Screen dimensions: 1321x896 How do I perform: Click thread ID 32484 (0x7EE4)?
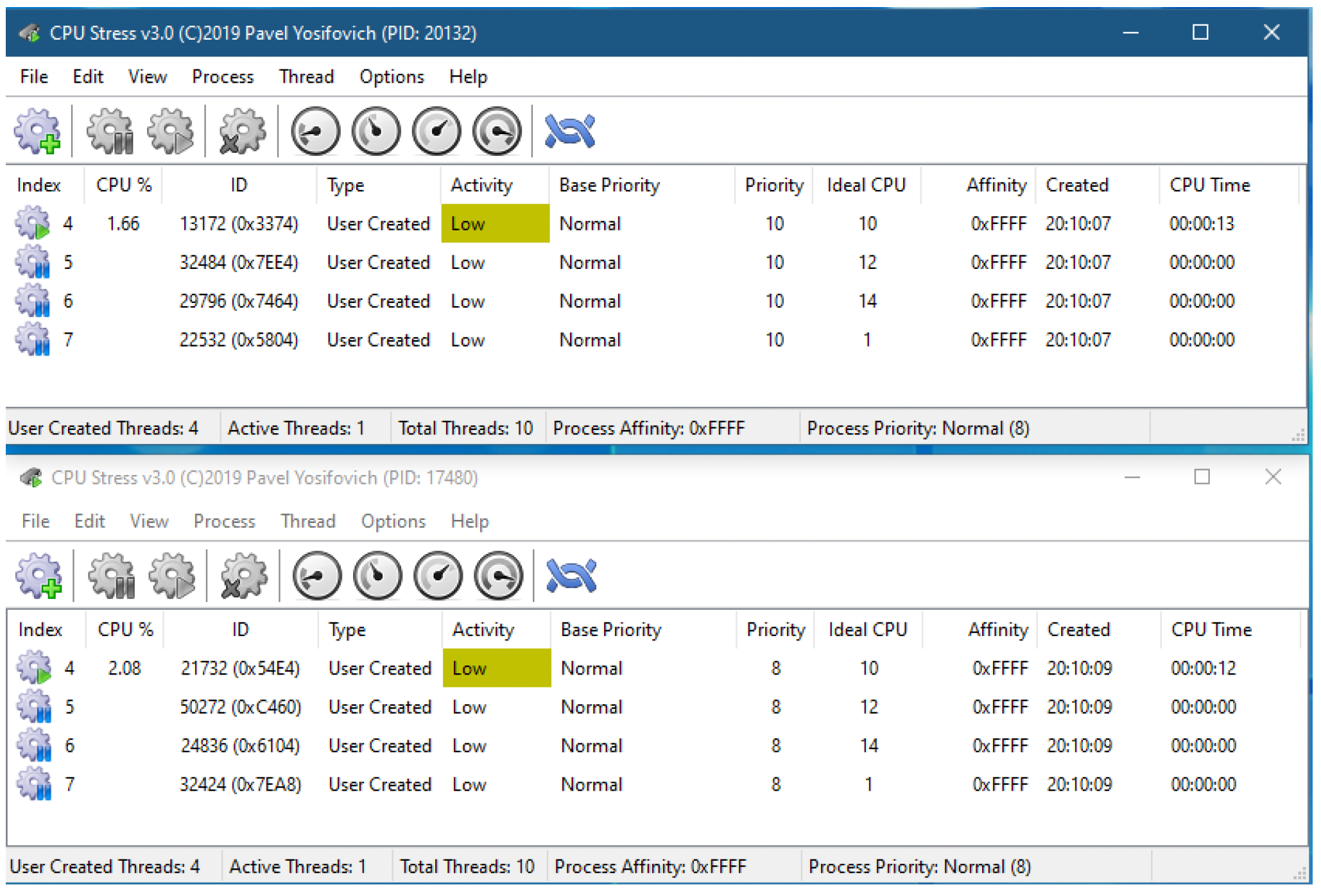tap(239, 262)
